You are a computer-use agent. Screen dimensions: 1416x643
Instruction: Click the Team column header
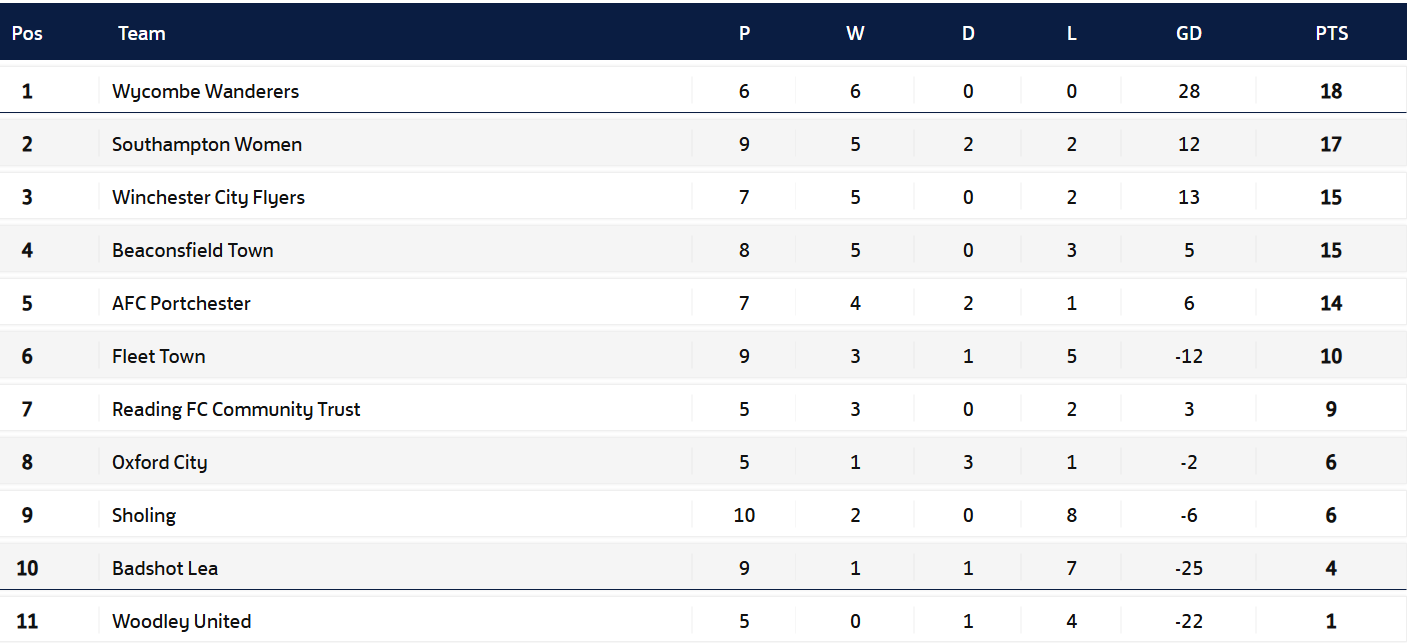(x=142, y=33)
